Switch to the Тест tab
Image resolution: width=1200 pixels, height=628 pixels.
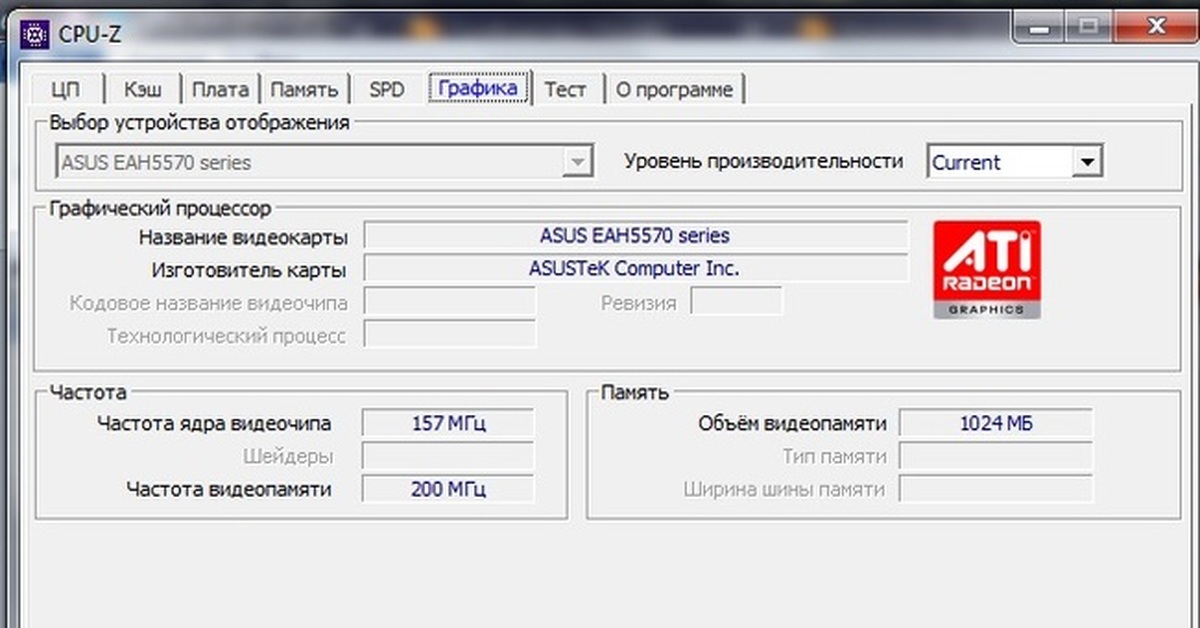point(565,89)
